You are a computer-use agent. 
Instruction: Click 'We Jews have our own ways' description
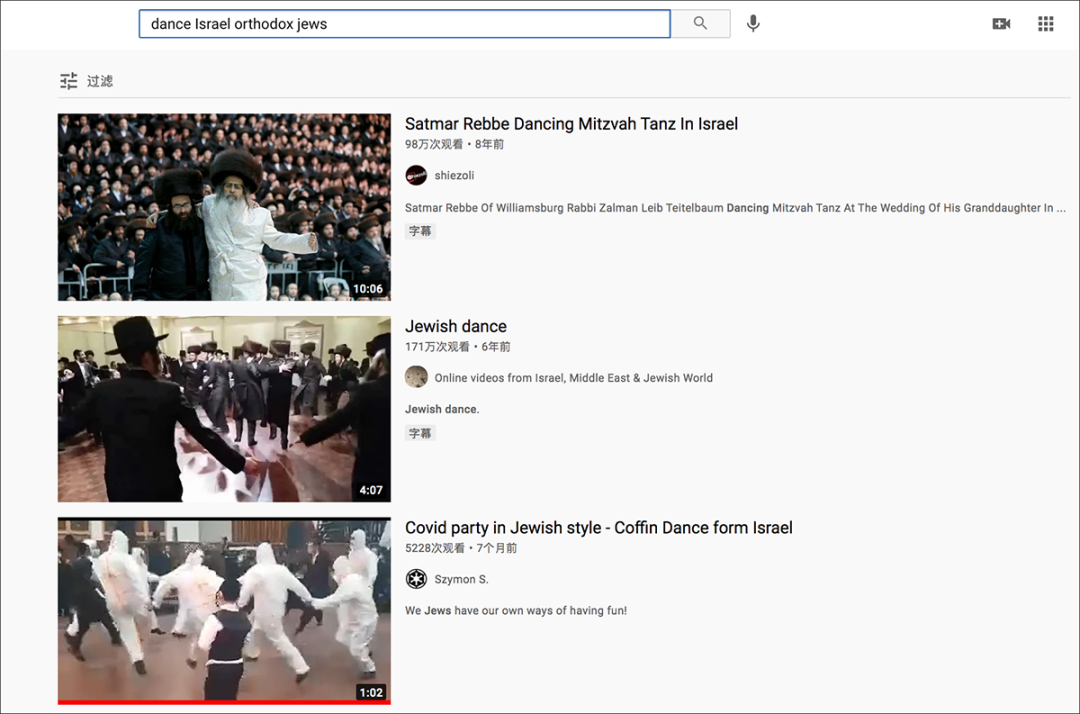point(516,611)
